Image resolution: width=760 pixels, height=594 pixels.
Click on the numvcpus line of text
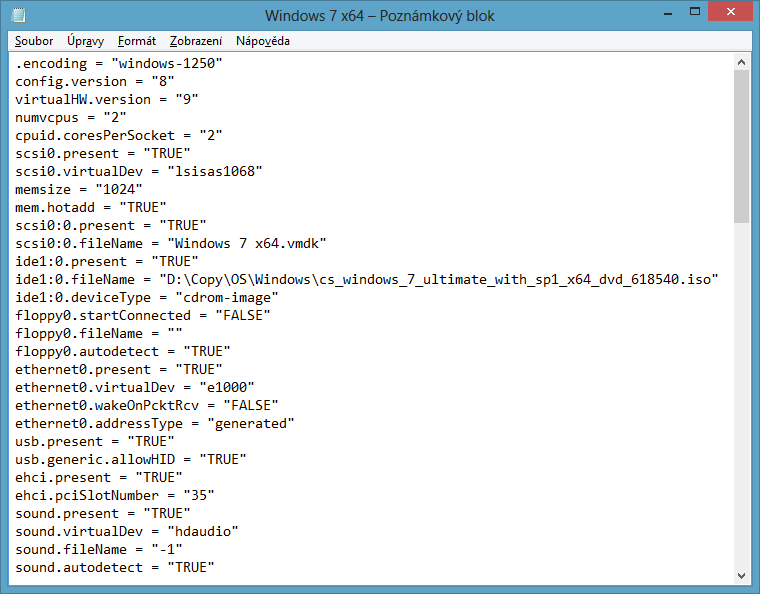70,117
